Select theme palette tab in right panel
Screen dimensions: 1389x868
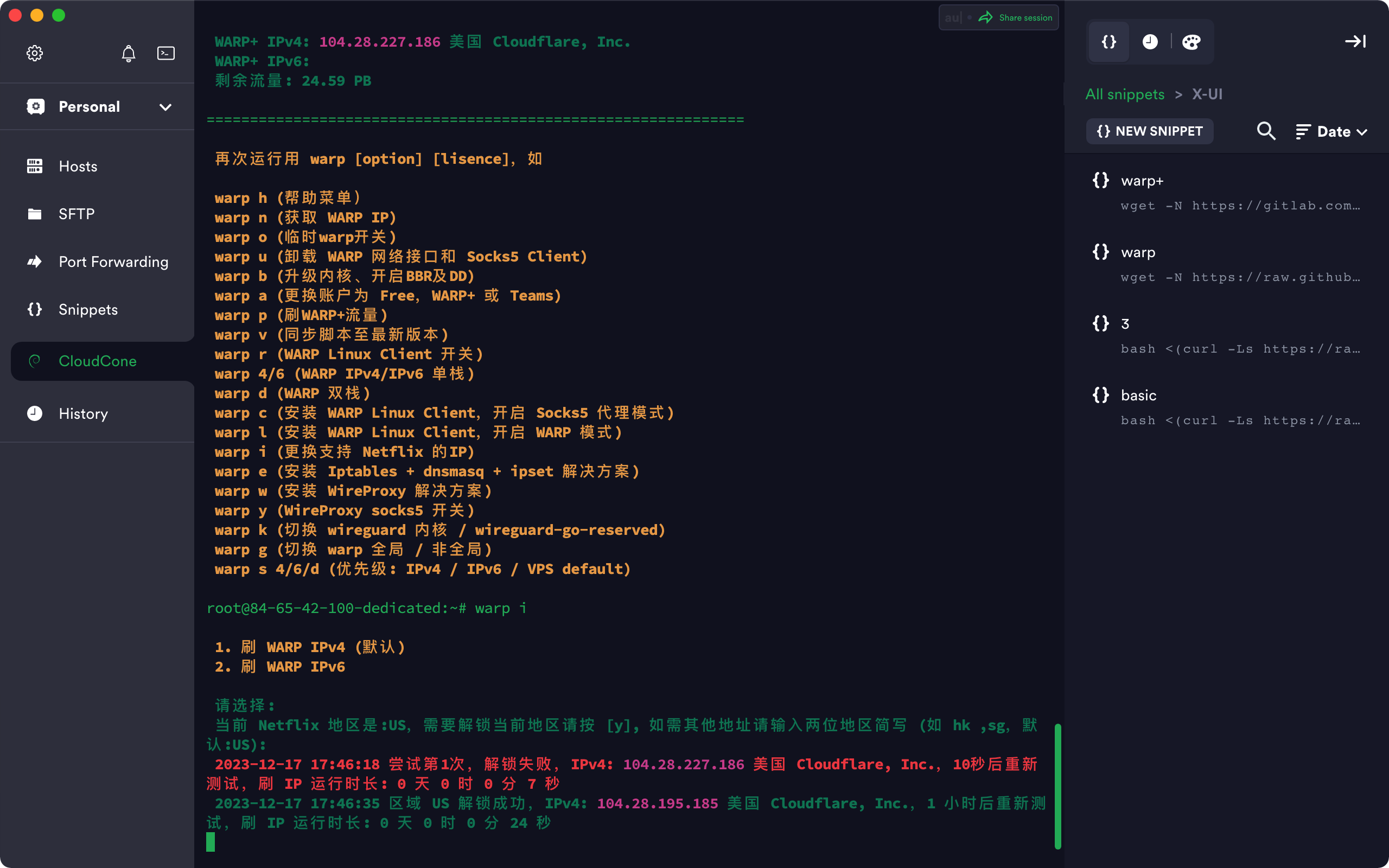(1192, 42)
